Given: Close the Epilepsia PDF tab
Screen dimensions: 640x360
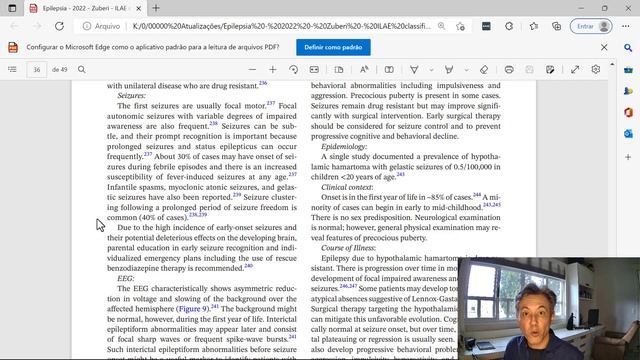Looking at the screenshot, I should [x=138, y=8].
